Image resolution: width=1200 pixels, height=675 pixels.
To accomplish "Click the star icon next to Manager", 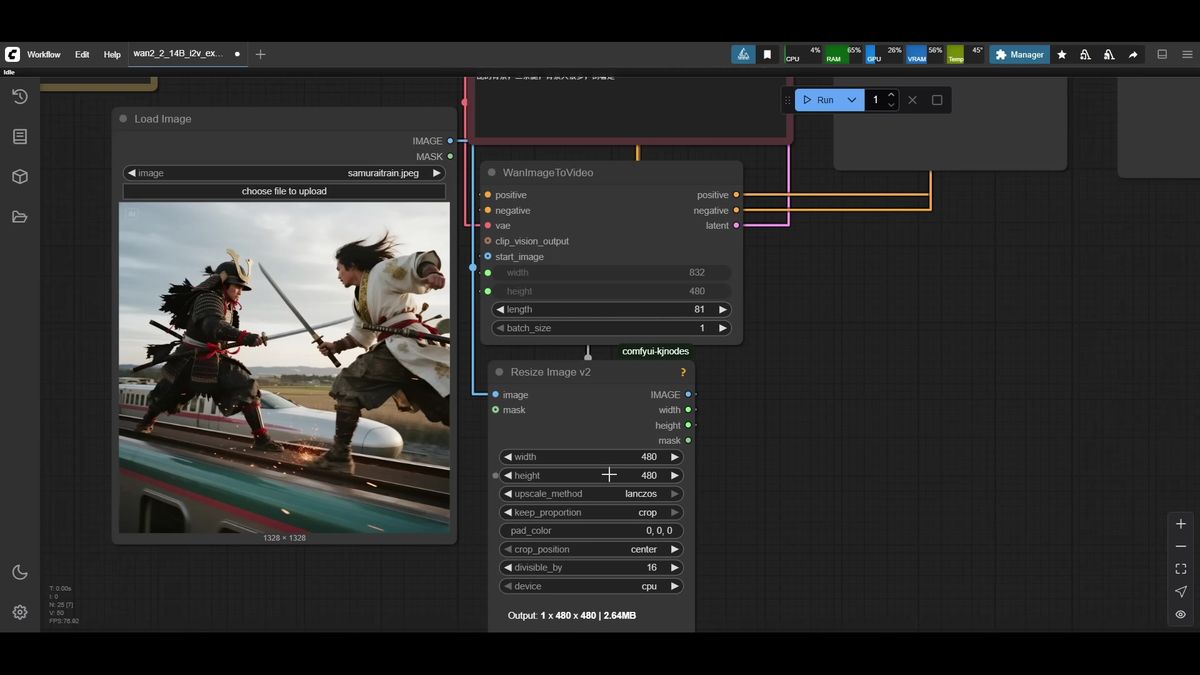I will click(x=1061, y=54).
